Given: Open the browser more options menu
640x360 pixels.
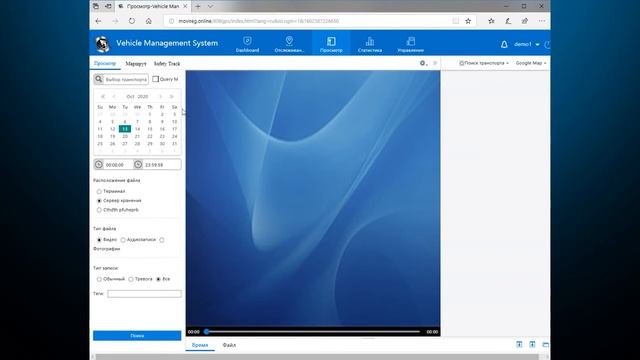Looking at the screenshot, I should [542, 21].
